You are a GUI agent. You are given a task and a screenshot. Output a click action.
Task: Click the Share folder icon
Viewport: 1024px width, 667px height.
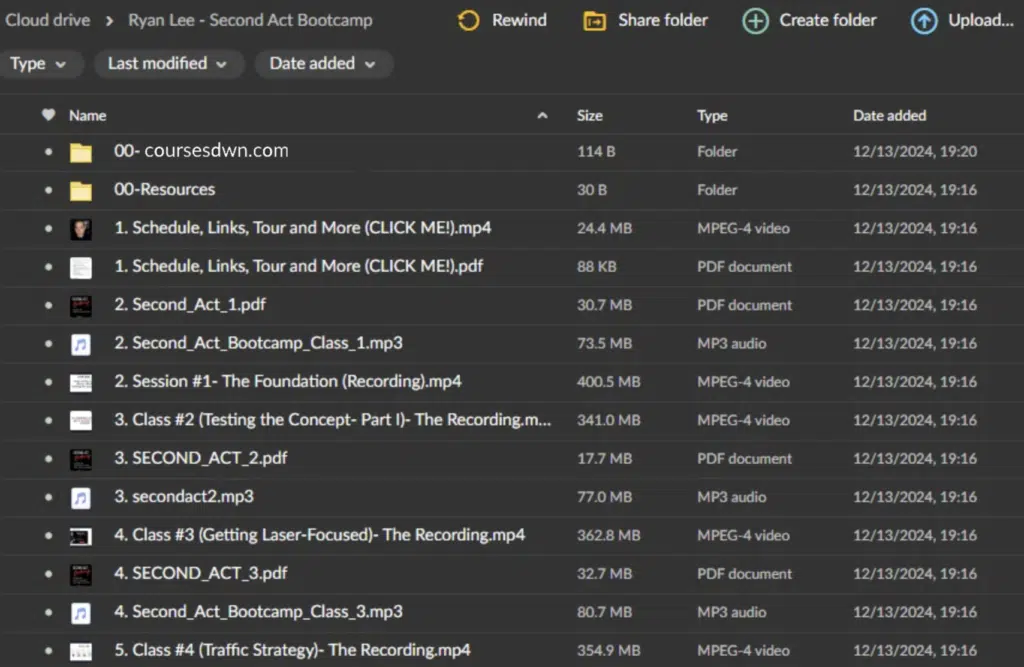tap(594, 21)
